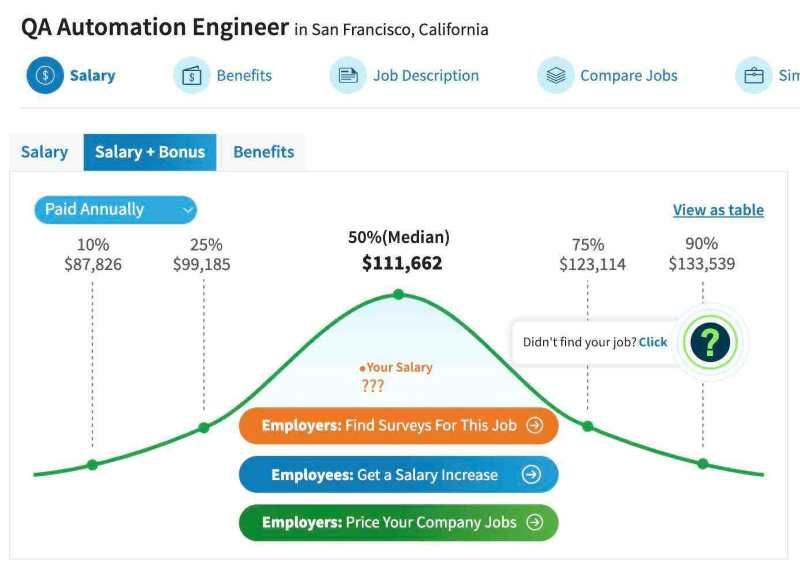Image resolution: width=800 pixels, height=576 pixels.
Task: Click the Compare Jobs layers icon
Action: pos(556,76)
